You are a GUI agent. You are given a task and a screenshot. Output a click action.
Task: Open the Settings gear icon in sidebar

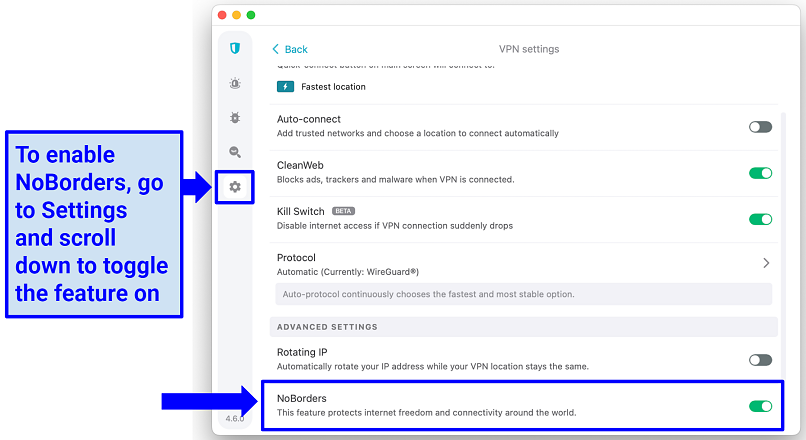235,187
